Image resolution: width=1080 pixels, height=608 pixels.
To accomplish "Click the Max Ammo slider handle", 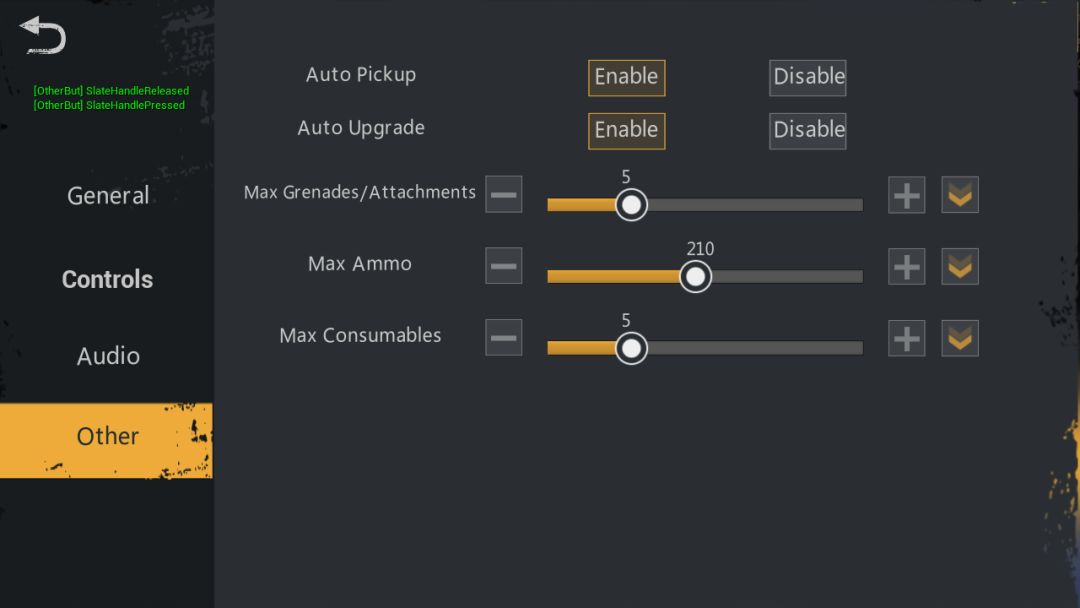I will click(695, 276).
